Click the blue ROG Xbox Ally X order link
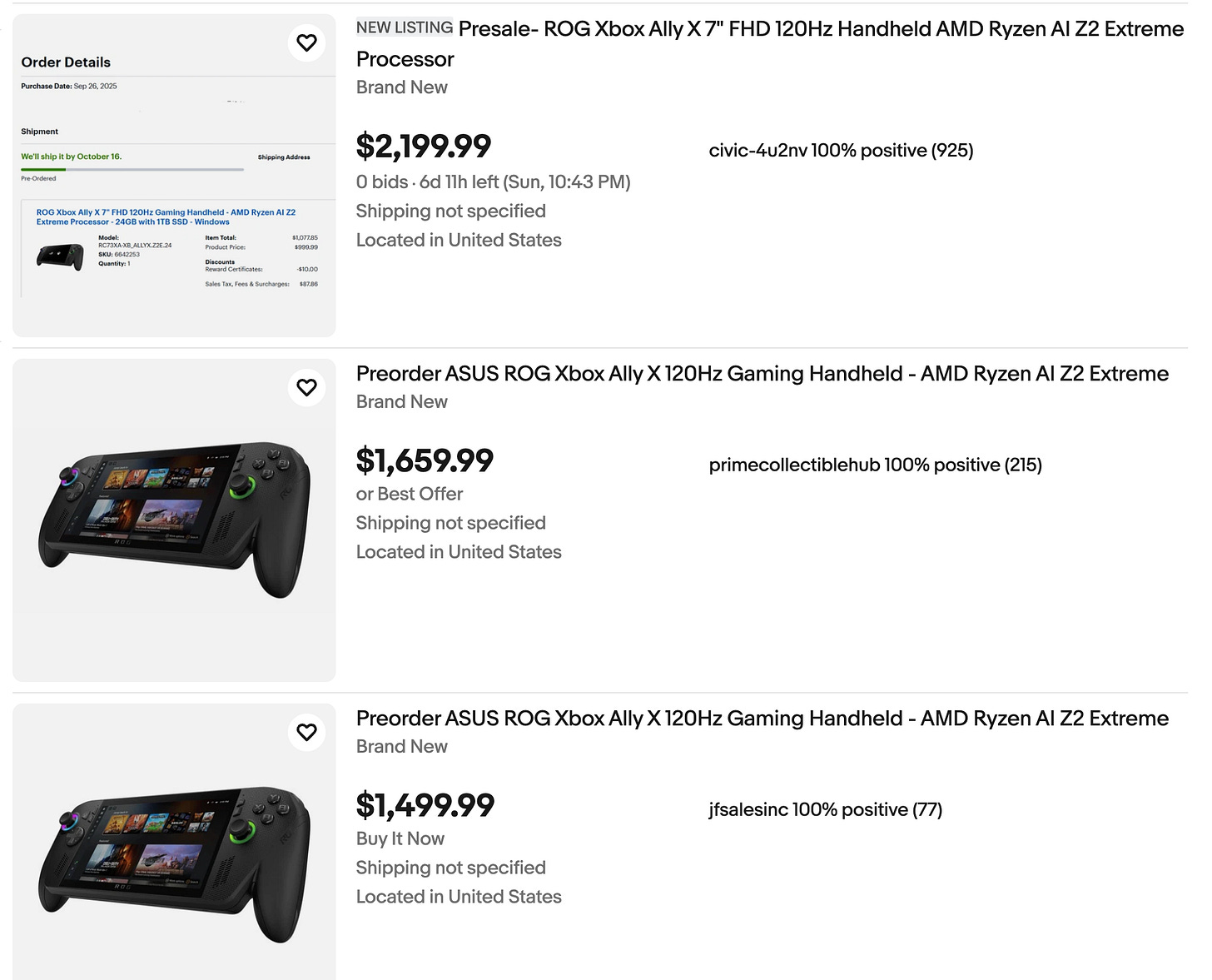The height and width of the screenshot is (980, 1212). [164, 216]
